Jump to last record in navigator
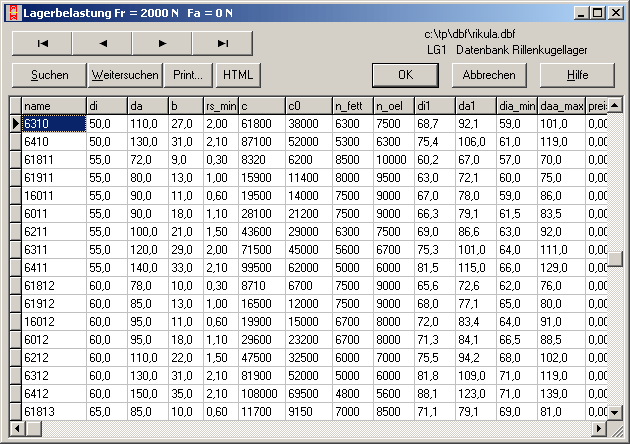The image size is (630, 444). 222,43
